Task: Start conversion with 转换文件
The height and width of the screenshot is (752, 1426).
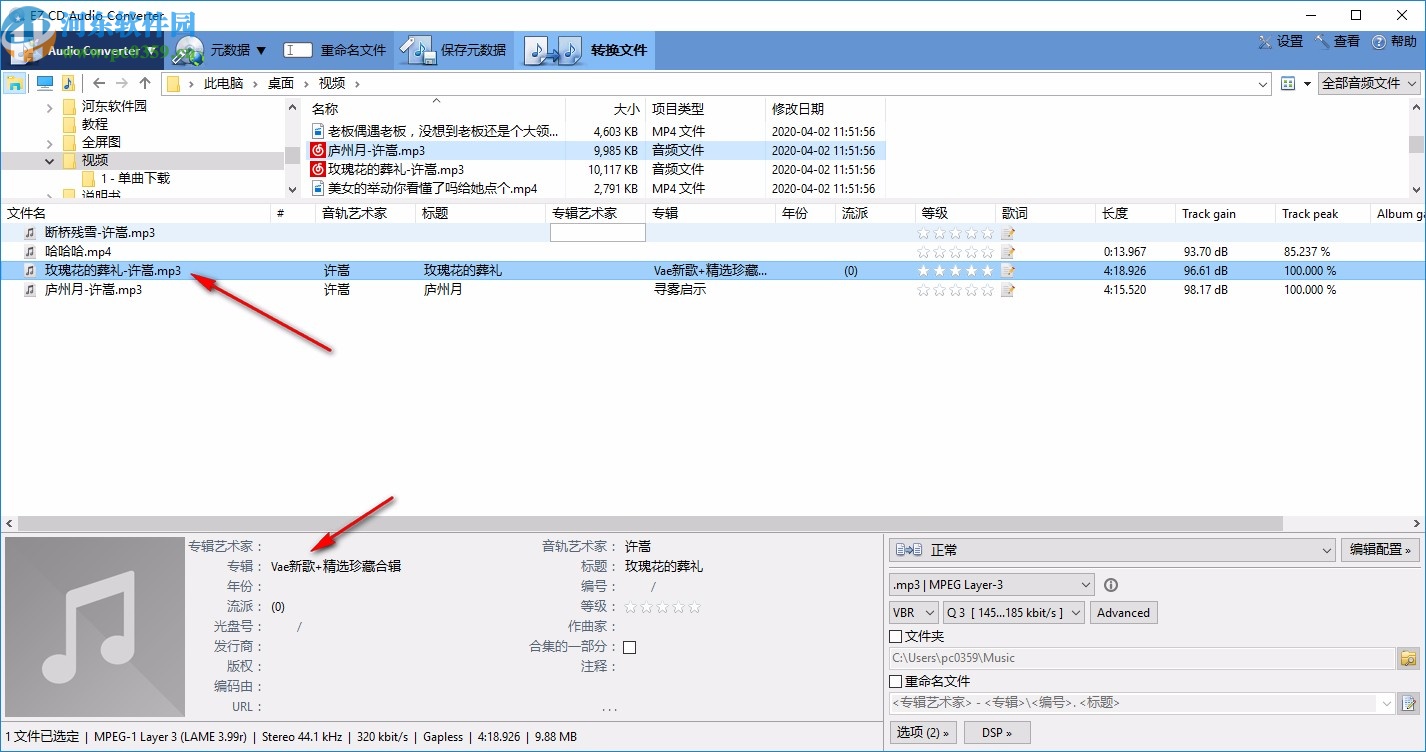Action: (x=620, y=49)
